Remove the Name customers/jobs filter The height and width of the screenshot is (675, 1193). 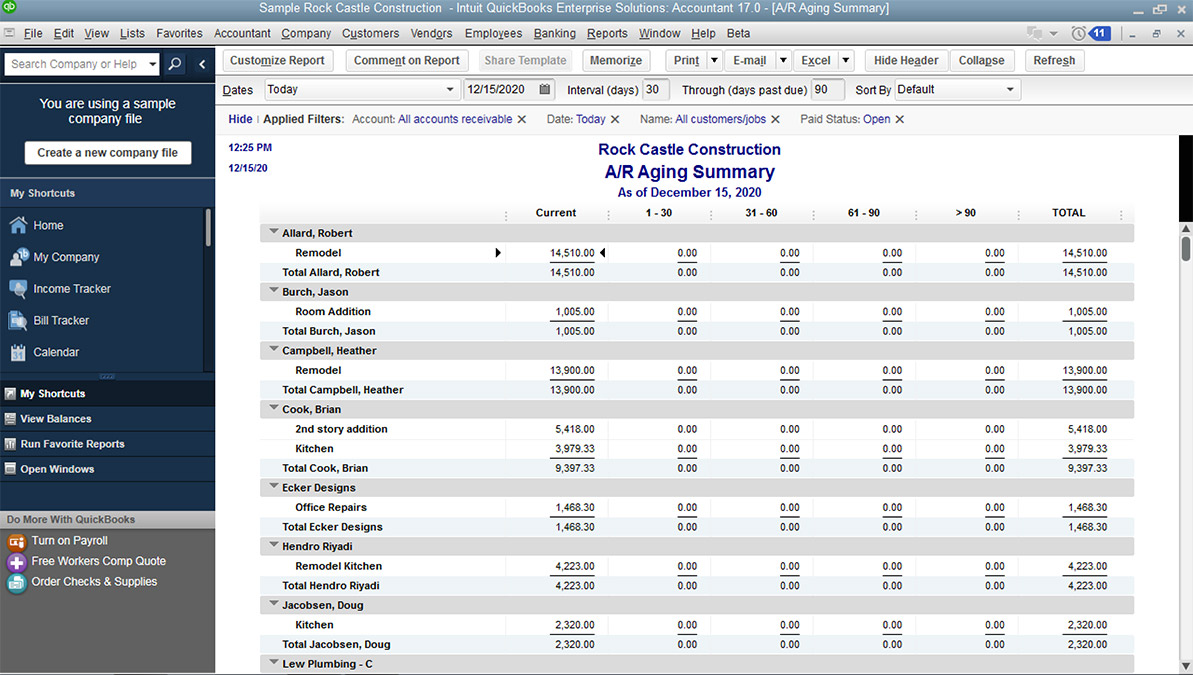[775, 119]
